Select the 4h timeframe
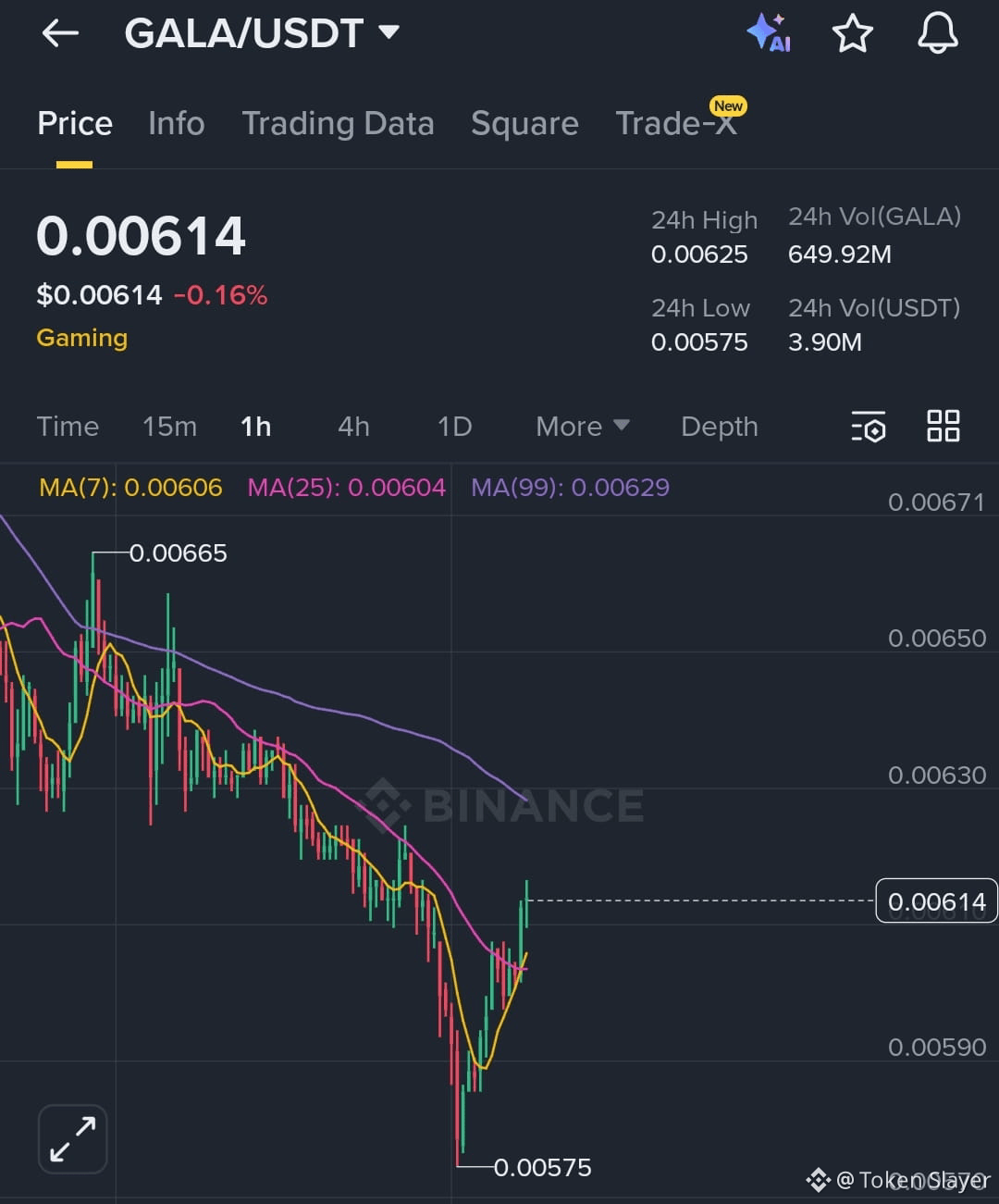This screenshot has height=1204, width=999. click(x=352, y=427)
